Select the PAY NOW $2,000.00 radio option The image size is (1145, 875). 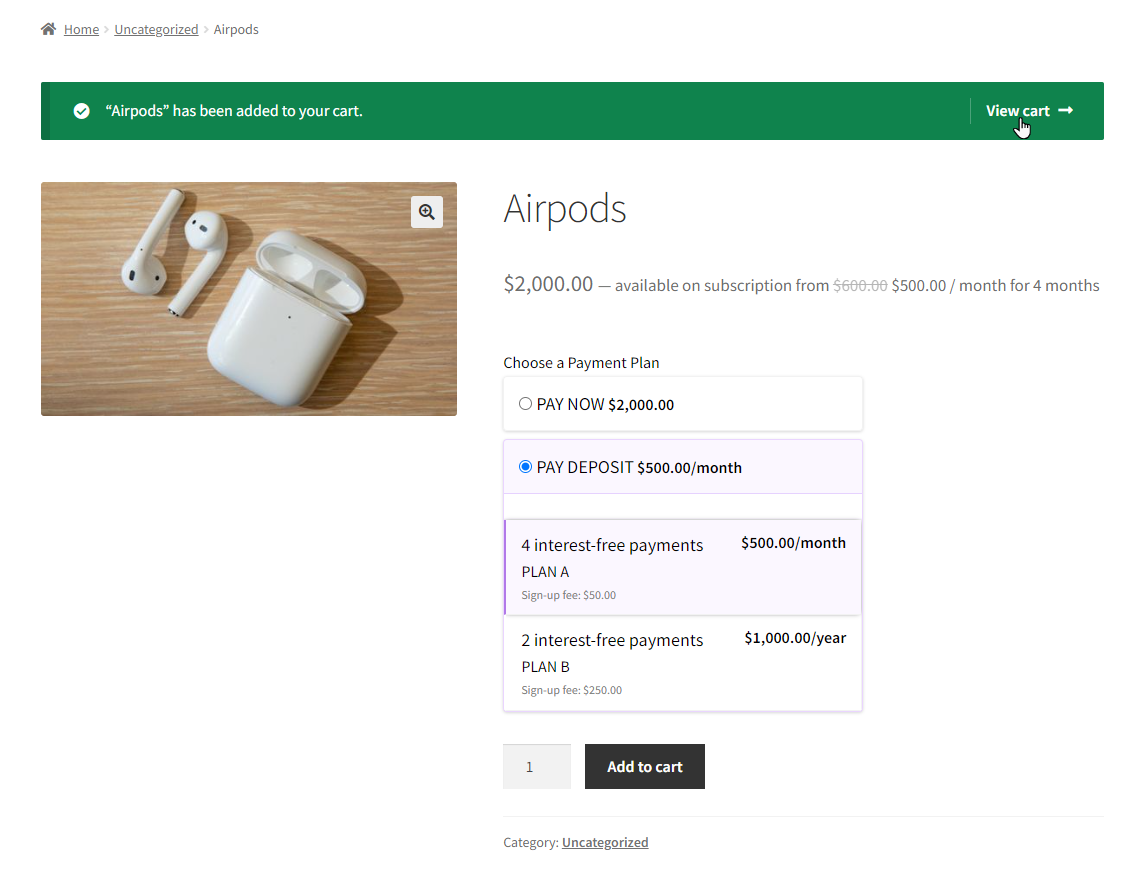pyautogui.click(x=525, y=404)
